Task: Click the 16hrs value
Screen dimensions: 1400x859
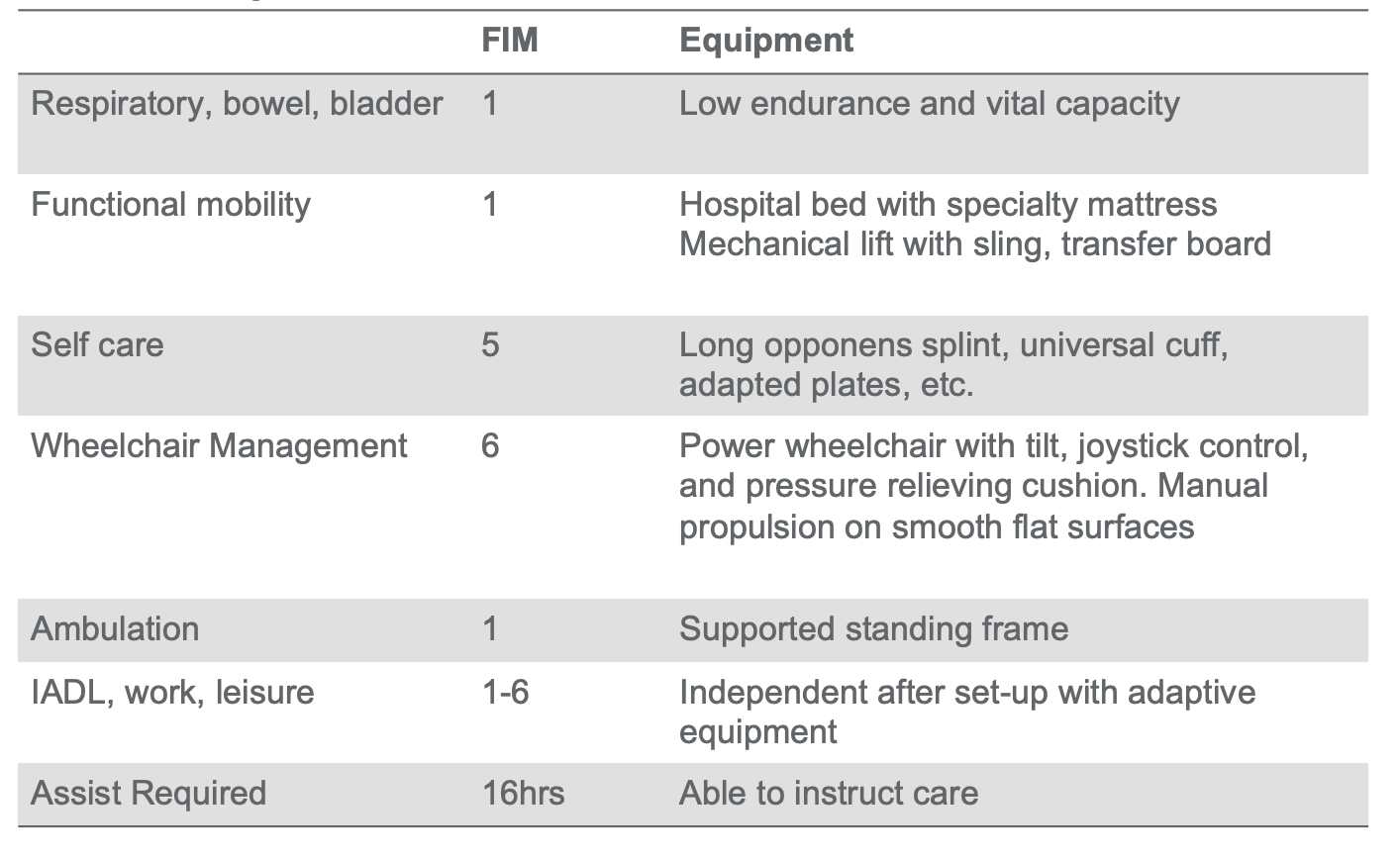Action: [x=523, y=794]
